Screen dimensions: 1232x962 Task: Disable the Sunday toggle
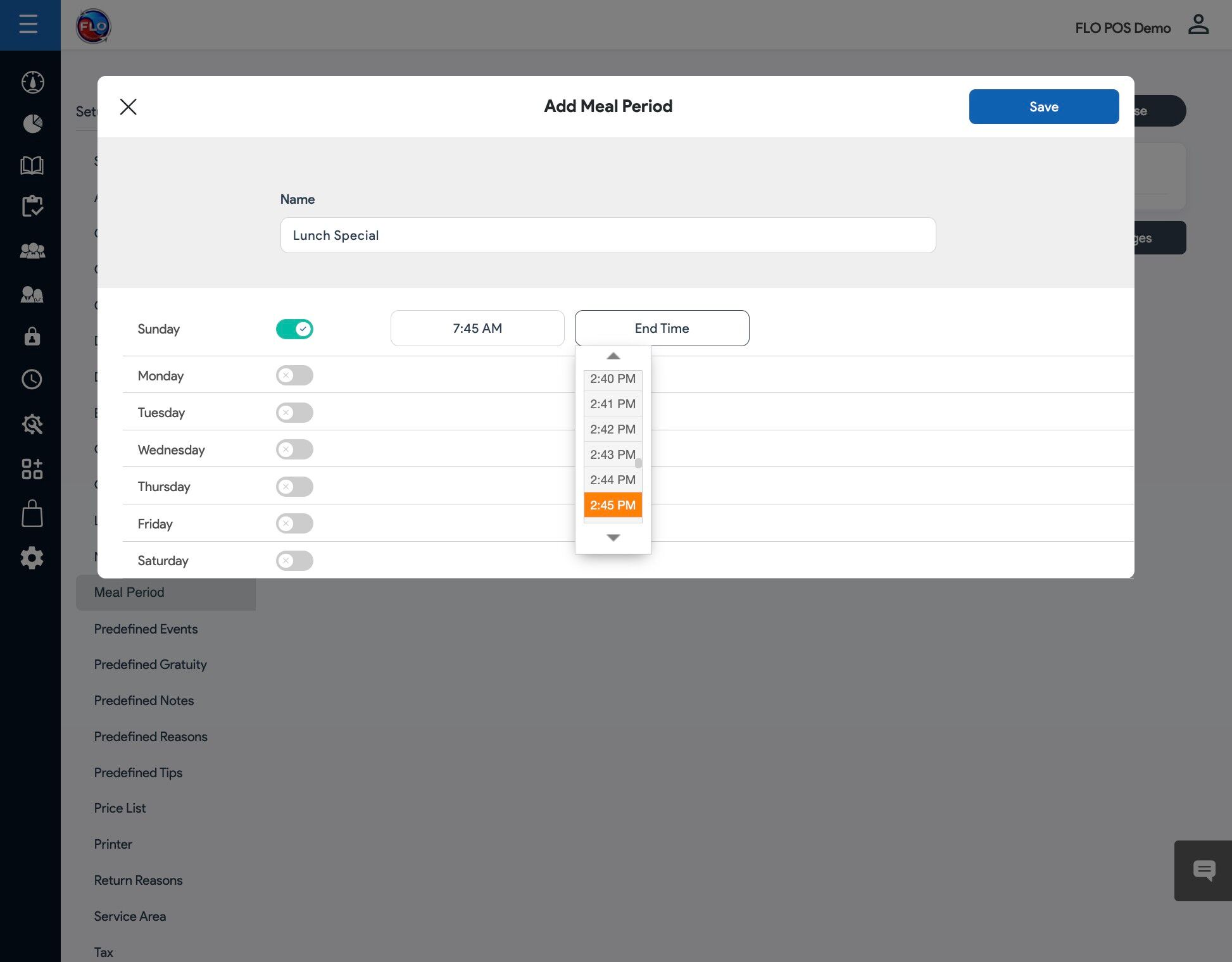coord(294,329)
